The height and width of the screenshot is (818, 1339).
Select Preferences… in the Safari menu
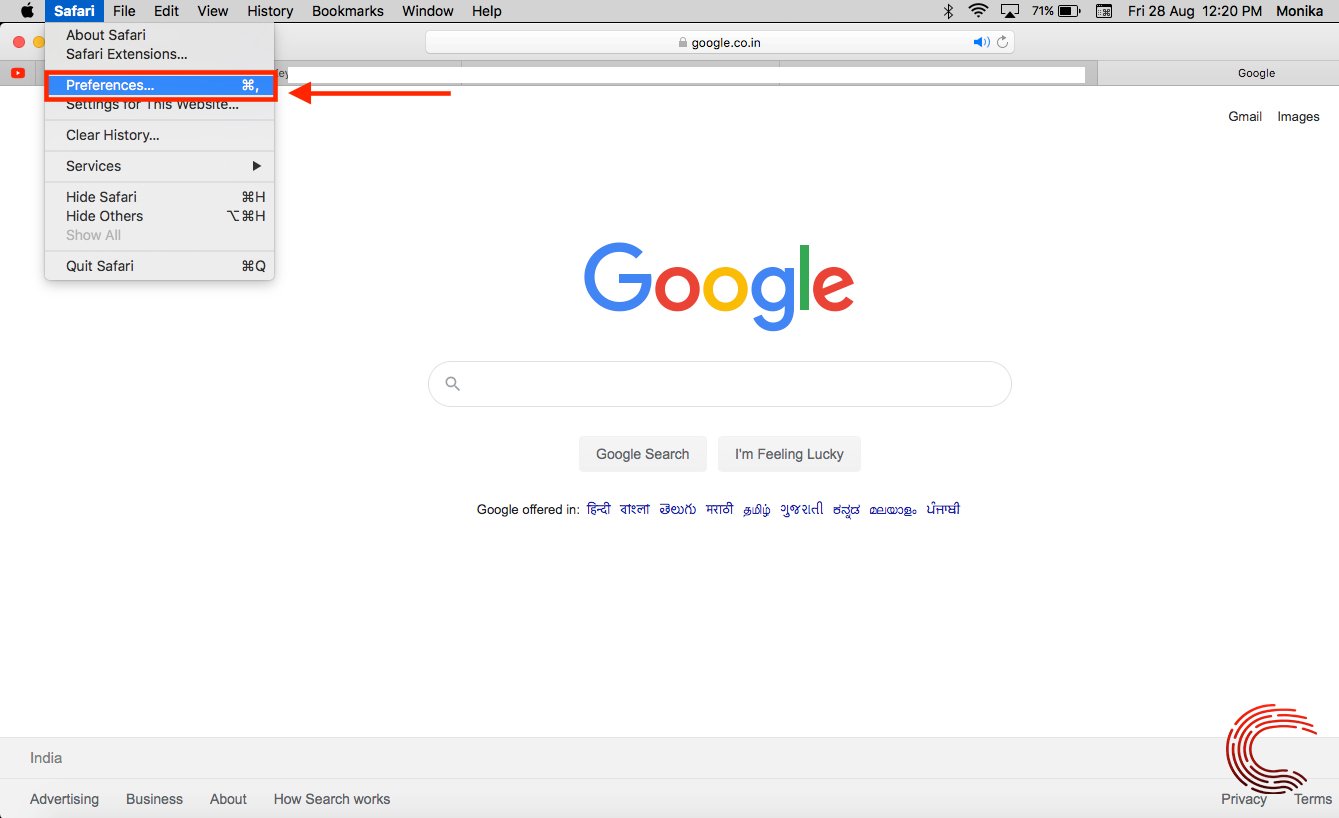tap(159, 86)
